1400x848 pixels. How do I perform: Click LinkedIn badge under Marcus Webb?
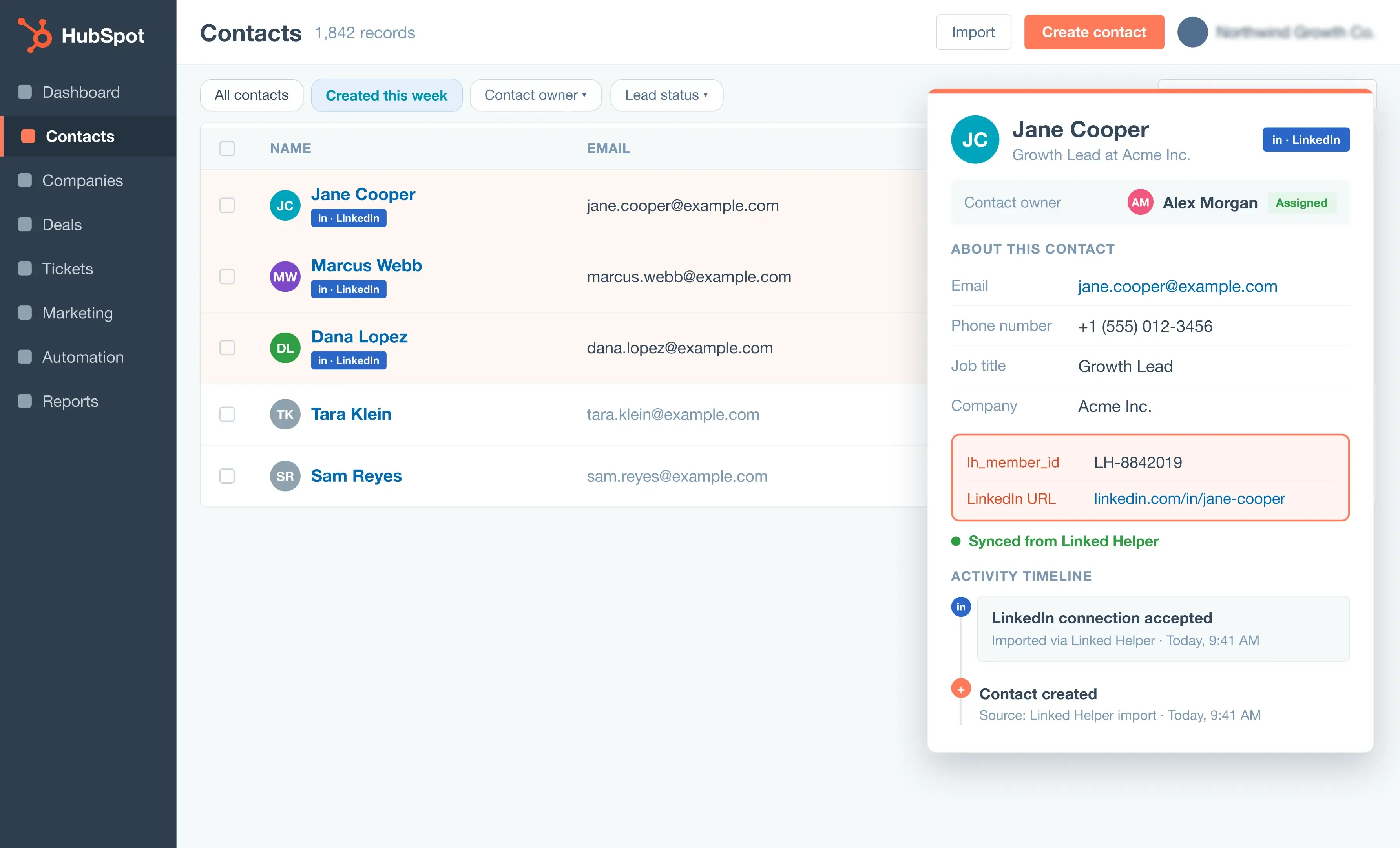click(348, 289)
